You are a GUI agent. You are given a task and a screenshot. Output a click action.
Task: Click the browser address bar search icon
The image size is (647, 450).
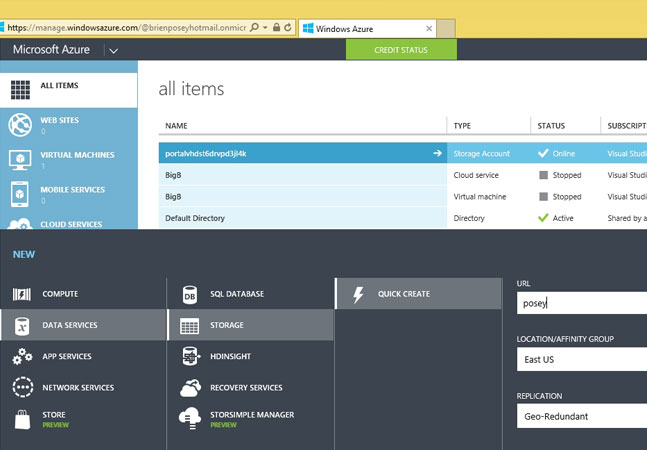tap(254, 27)
